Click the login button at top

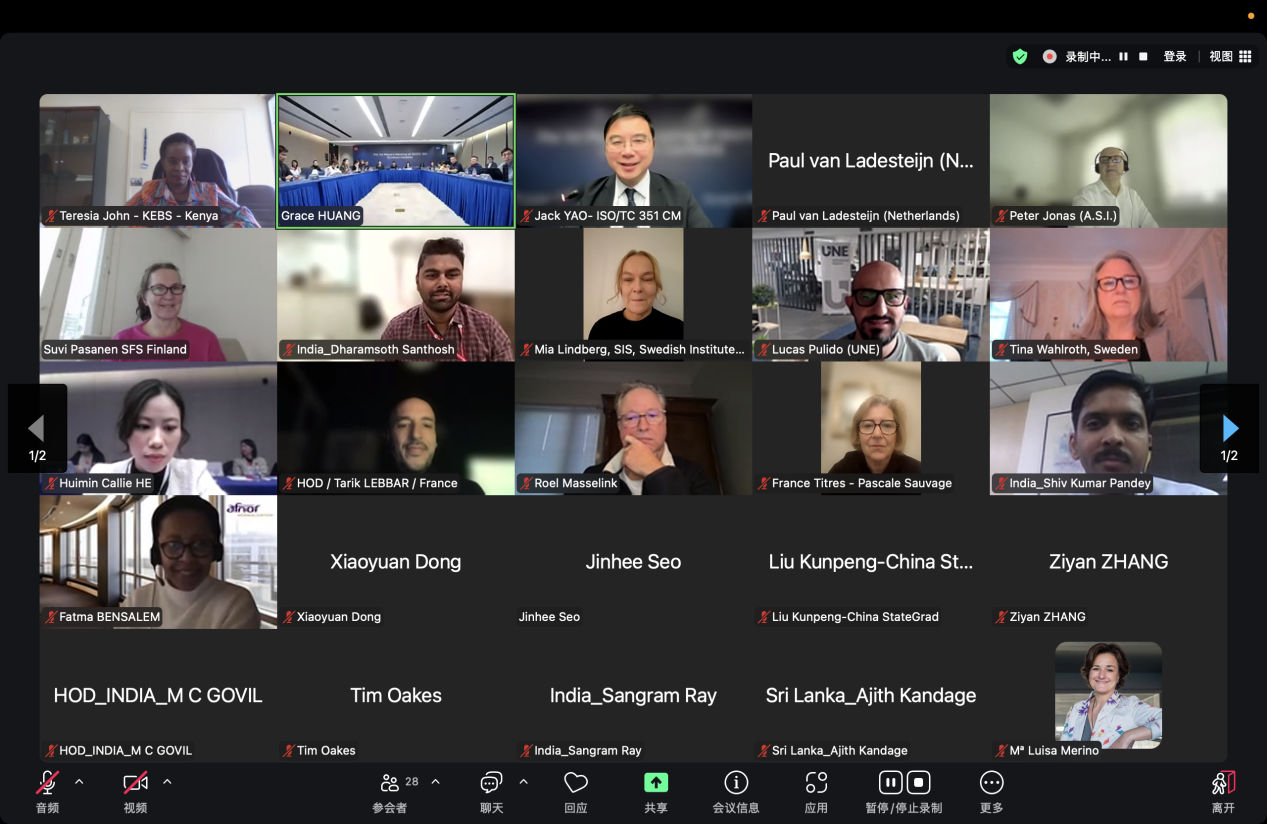pos(1175,57)
